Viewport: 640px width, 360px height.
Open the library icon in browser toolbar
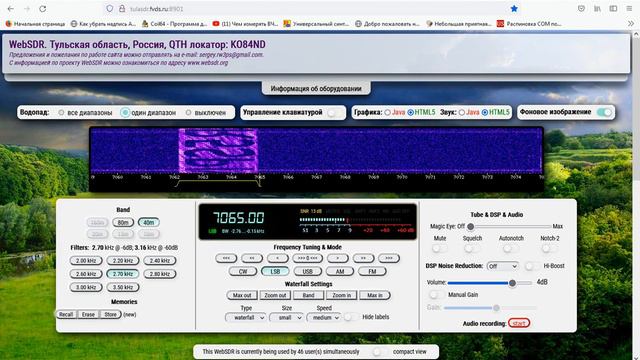click(x=597, y=9)
